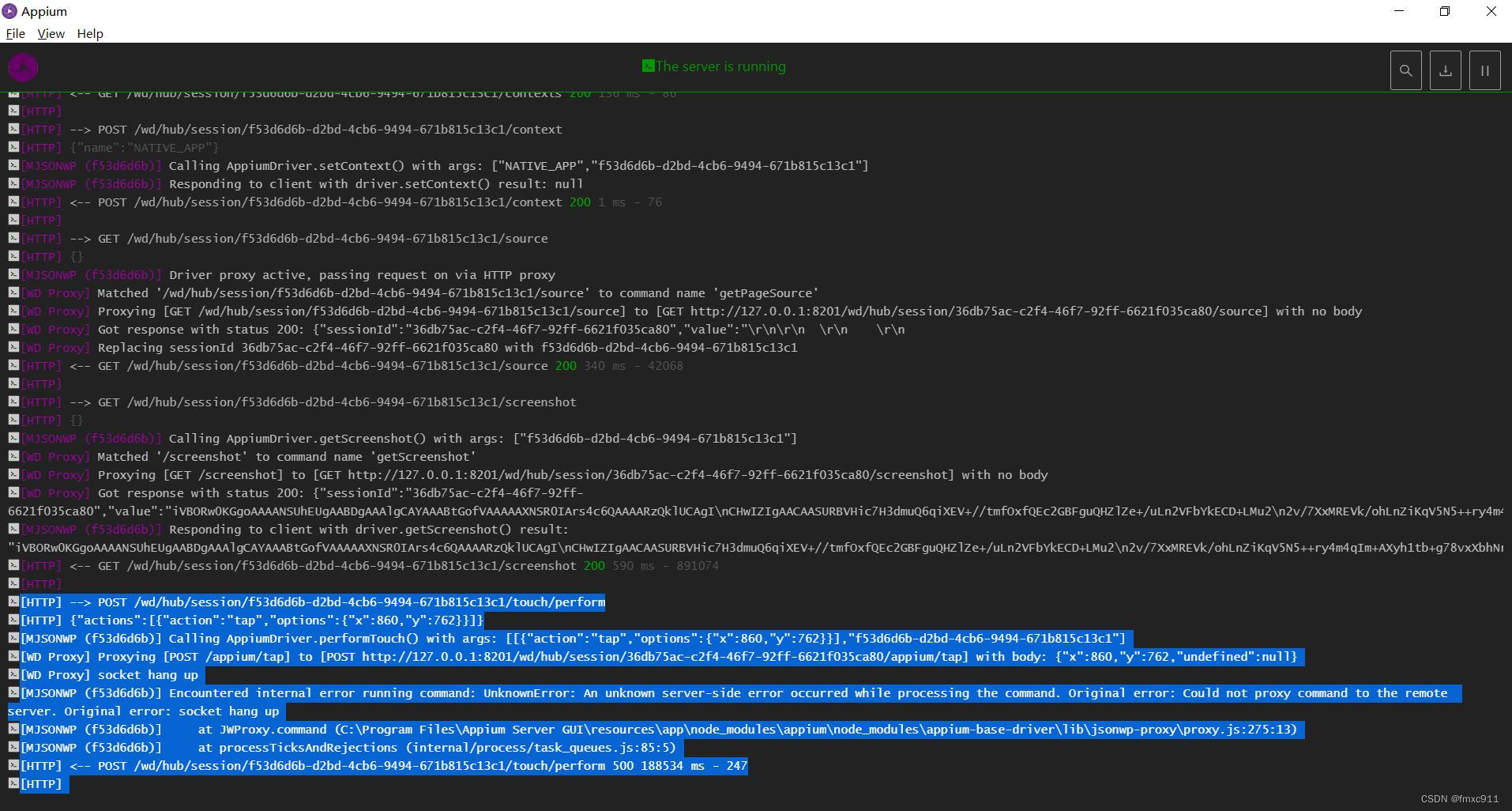The height and width of the screenshot is (811, 1512).
Task: Open the log search magnifier button
Action: 1405,70
